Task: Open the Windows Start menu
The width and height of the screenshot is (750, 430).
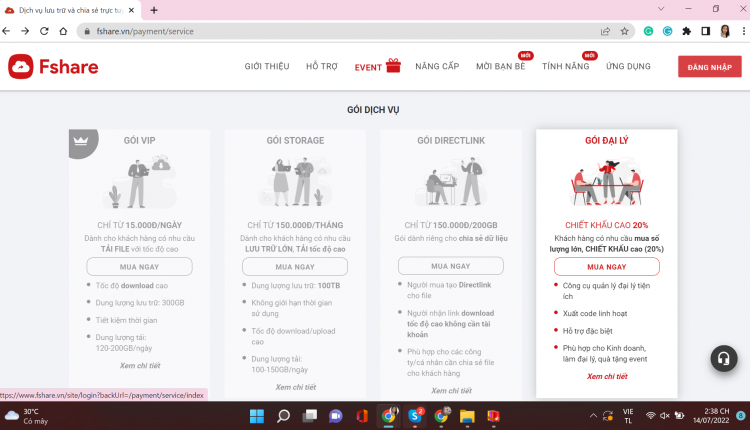Action: (x=257, y=416)
